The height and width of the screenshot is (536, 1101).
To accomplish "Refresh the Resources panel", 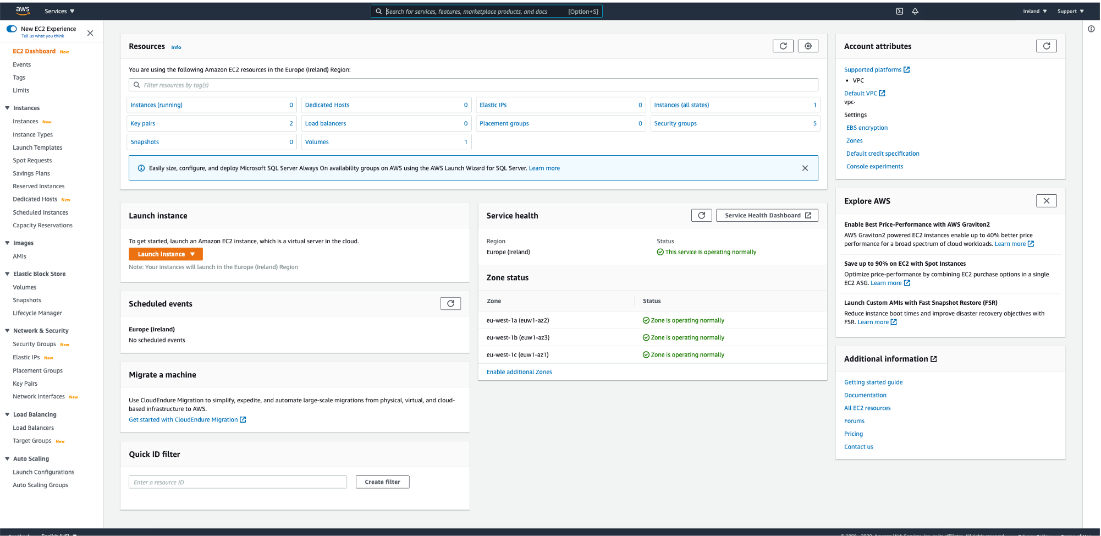I will [x=784, y=46].
